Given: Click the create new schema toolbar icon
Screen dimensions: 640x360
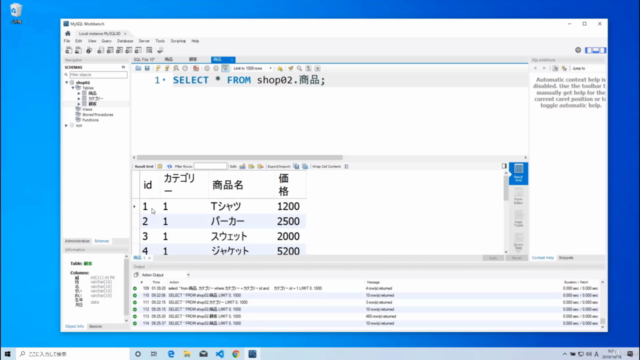Looking at the screenshot, I should pos(100,50).
